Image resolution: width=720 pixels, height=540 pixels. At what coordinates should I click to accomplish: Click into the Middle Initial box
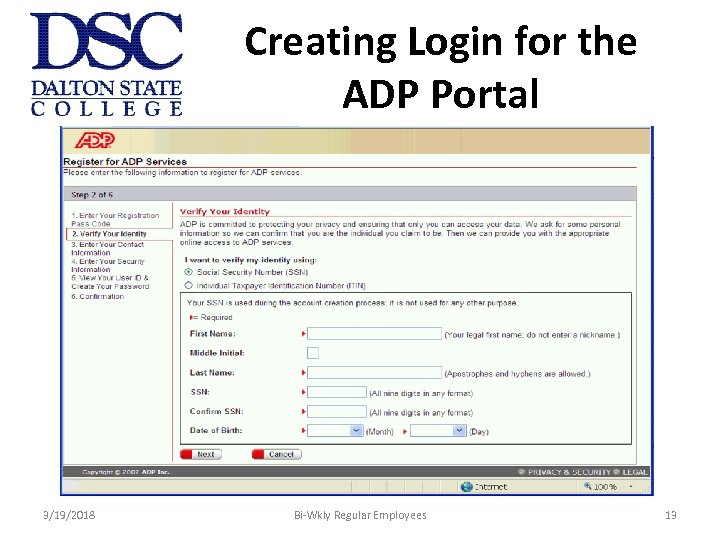tap(313, 353)
